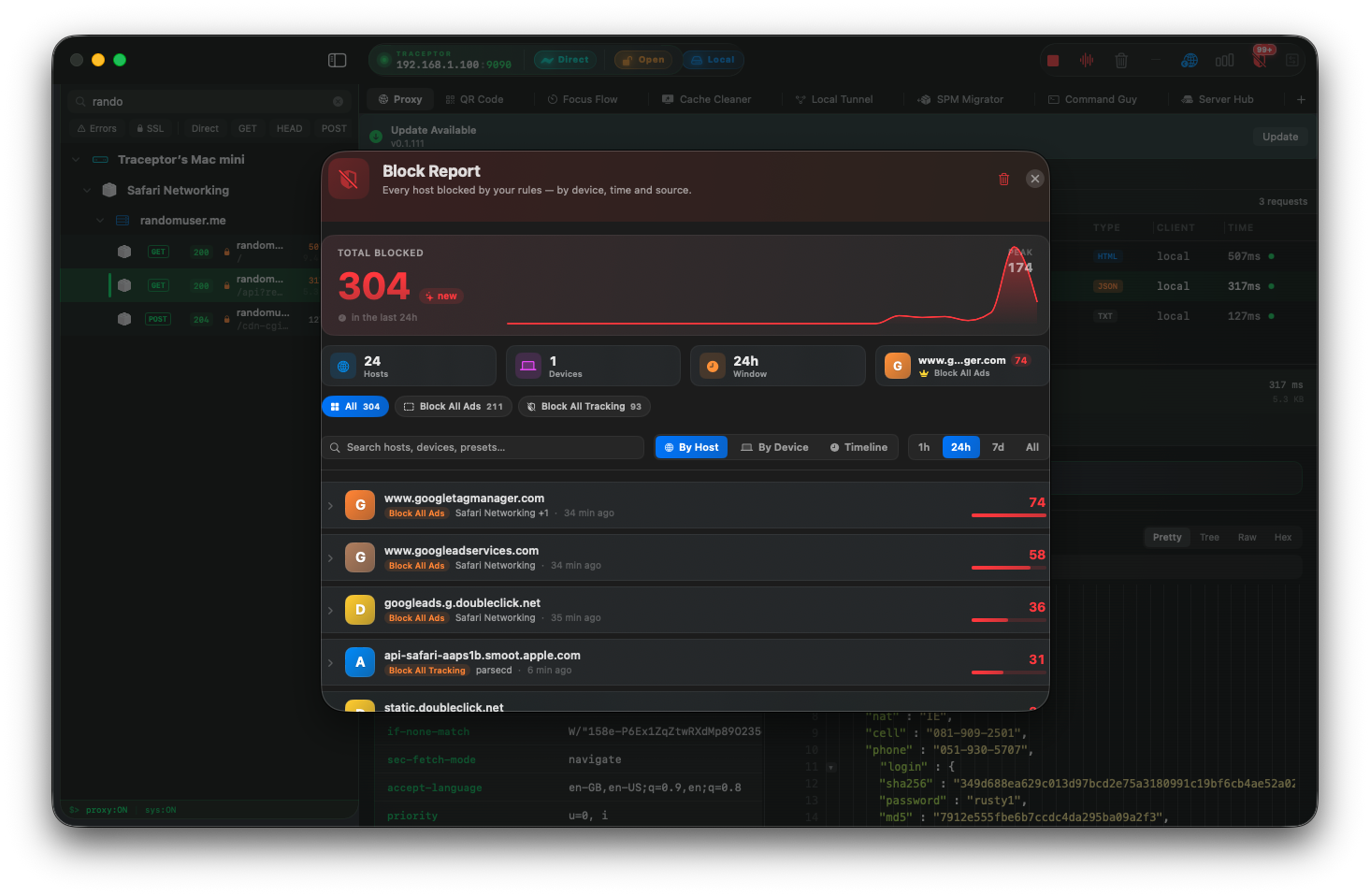
Task: Click the clock icon on Window card
Action: 713,367
